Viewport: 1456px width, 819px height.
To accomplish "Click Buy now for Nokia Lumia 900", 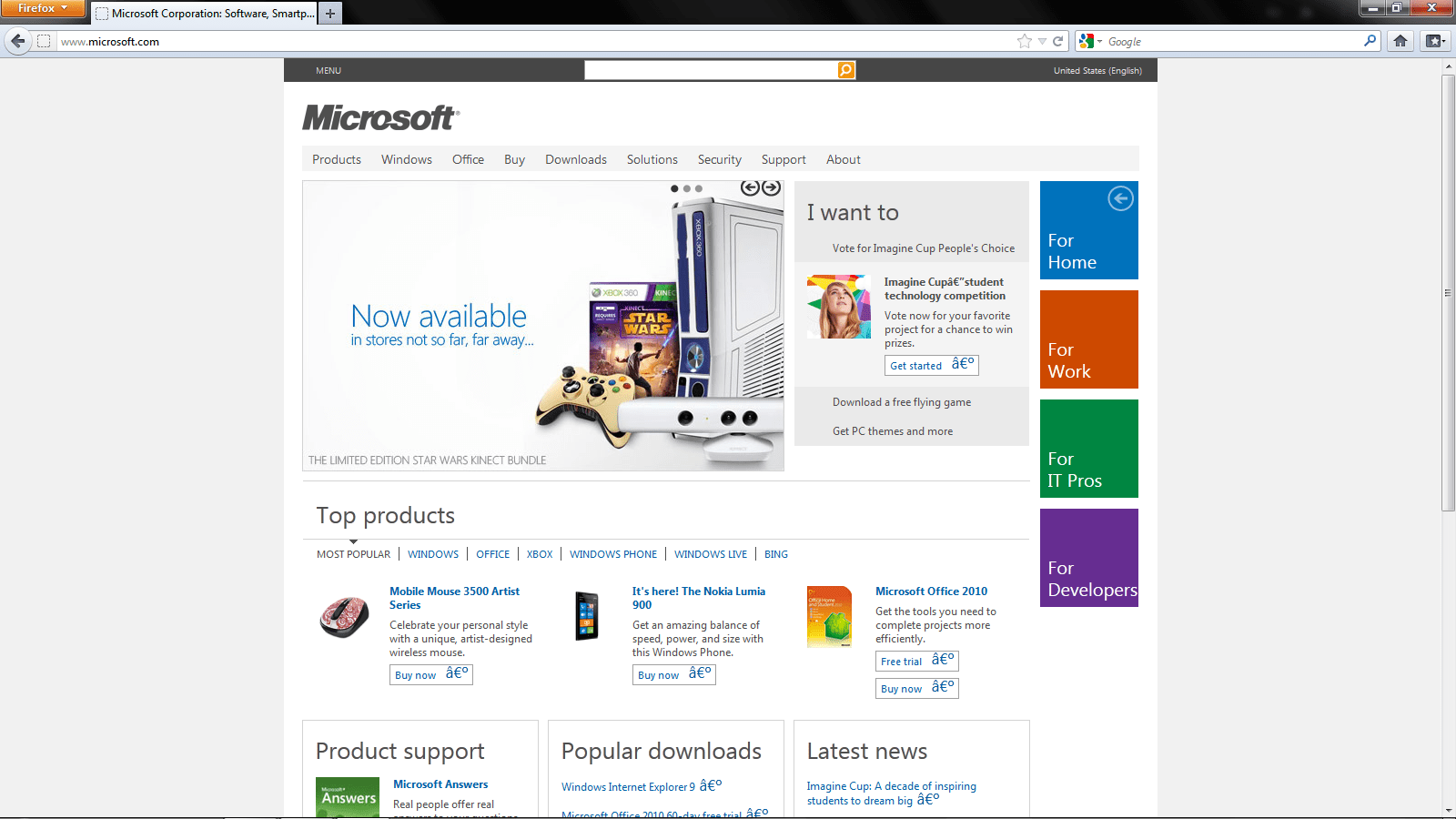I will point(674,674).
